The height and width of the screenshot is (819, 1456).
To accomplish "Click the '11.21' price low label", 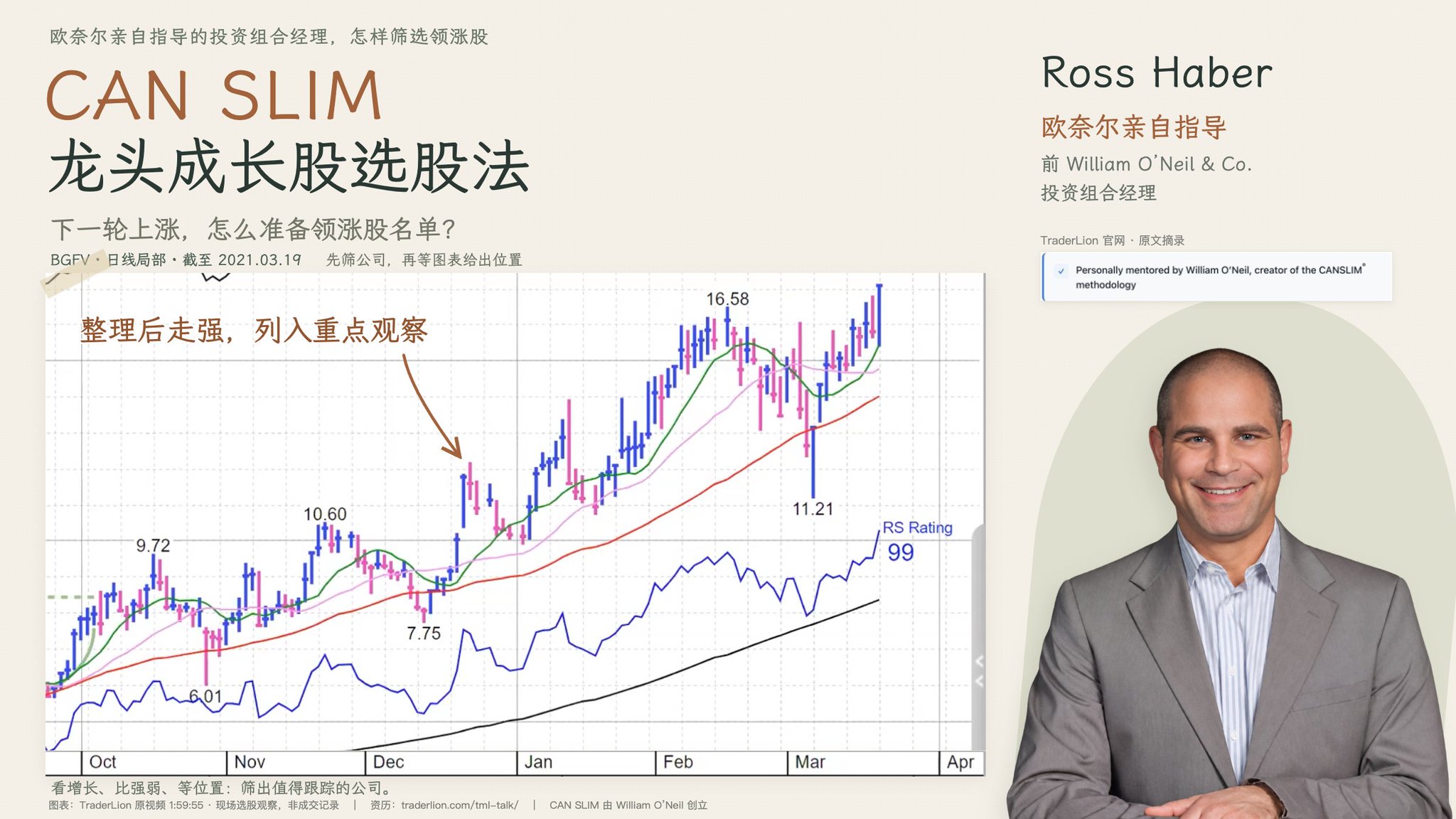I will click(813, 509).
